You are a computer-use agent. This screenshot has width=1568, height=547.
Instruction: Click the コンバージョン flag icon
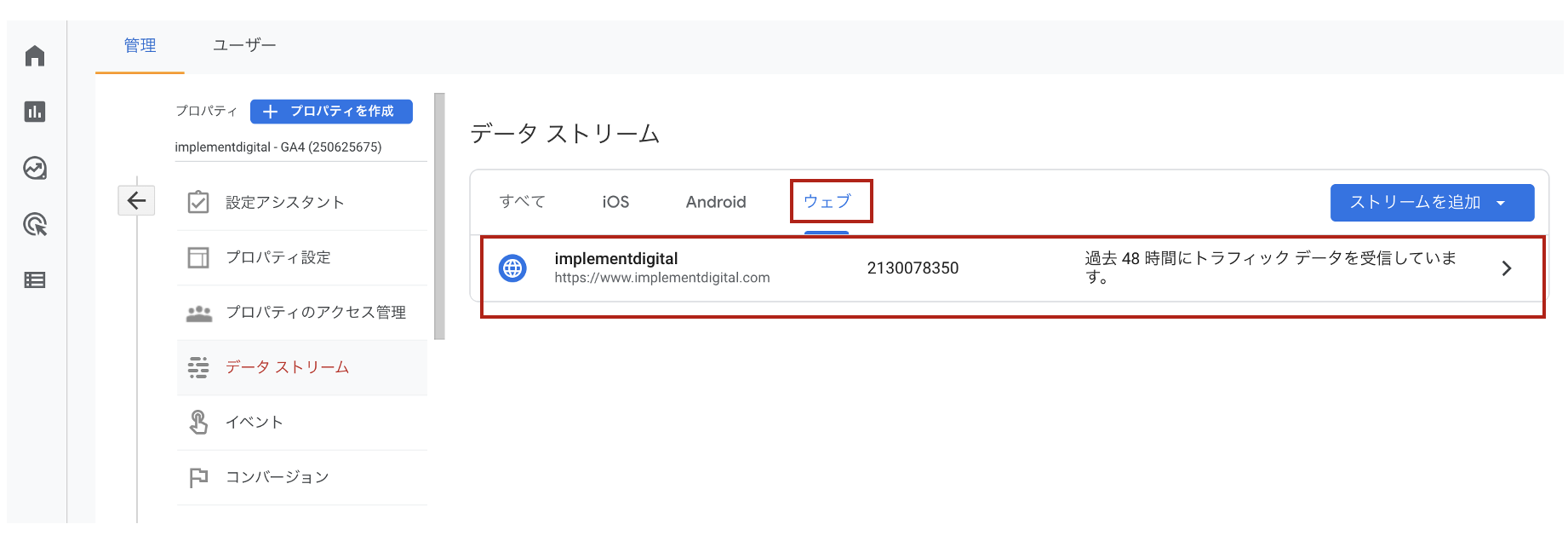click(x=198, y=477)
